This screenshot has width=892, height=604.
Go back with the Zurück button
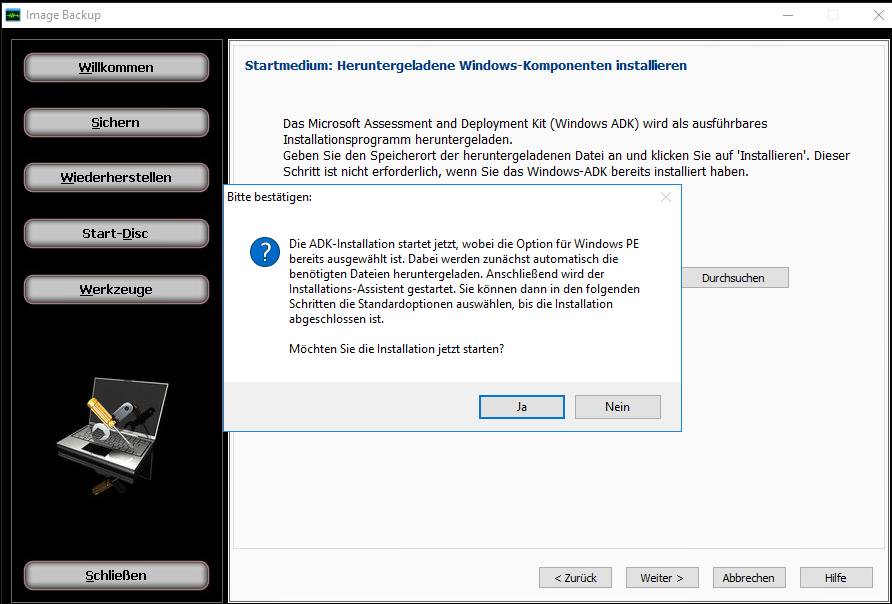(575, 577)
